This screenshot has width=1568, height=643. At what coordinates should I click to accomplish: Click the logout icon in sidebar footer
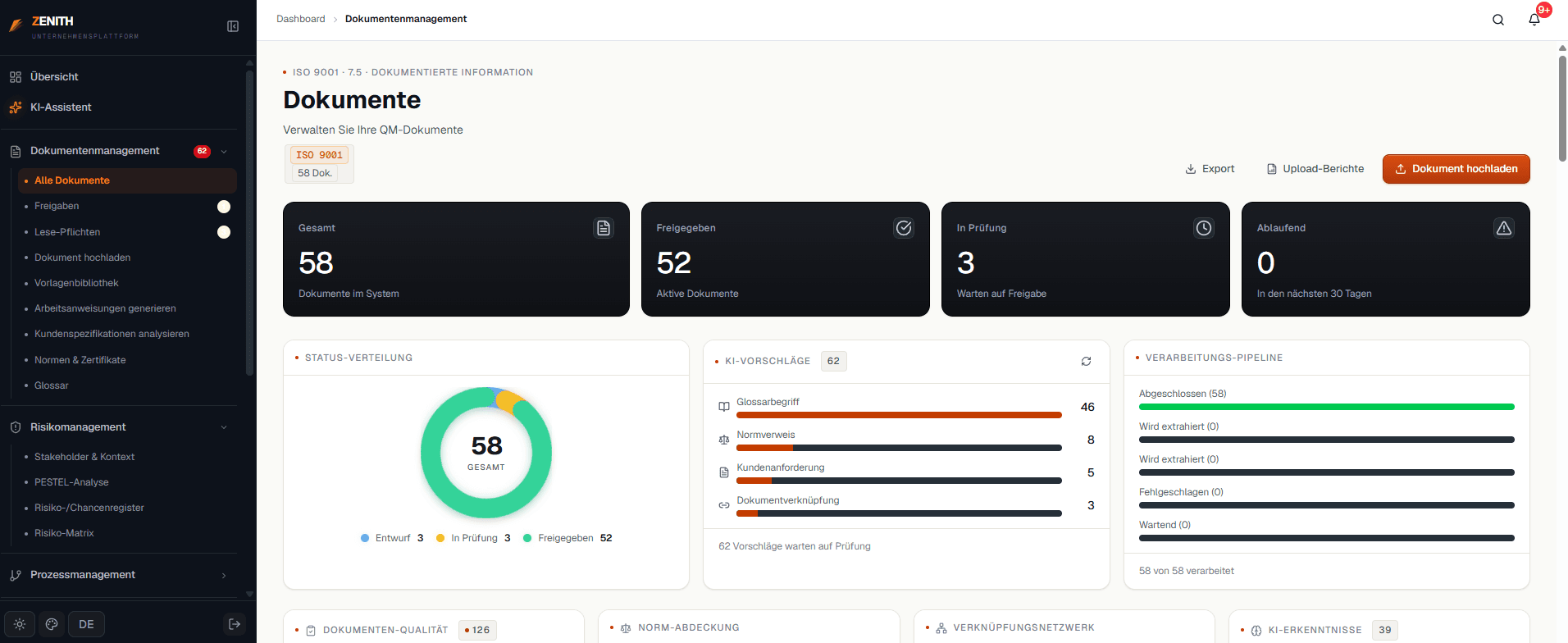[235, 624]
